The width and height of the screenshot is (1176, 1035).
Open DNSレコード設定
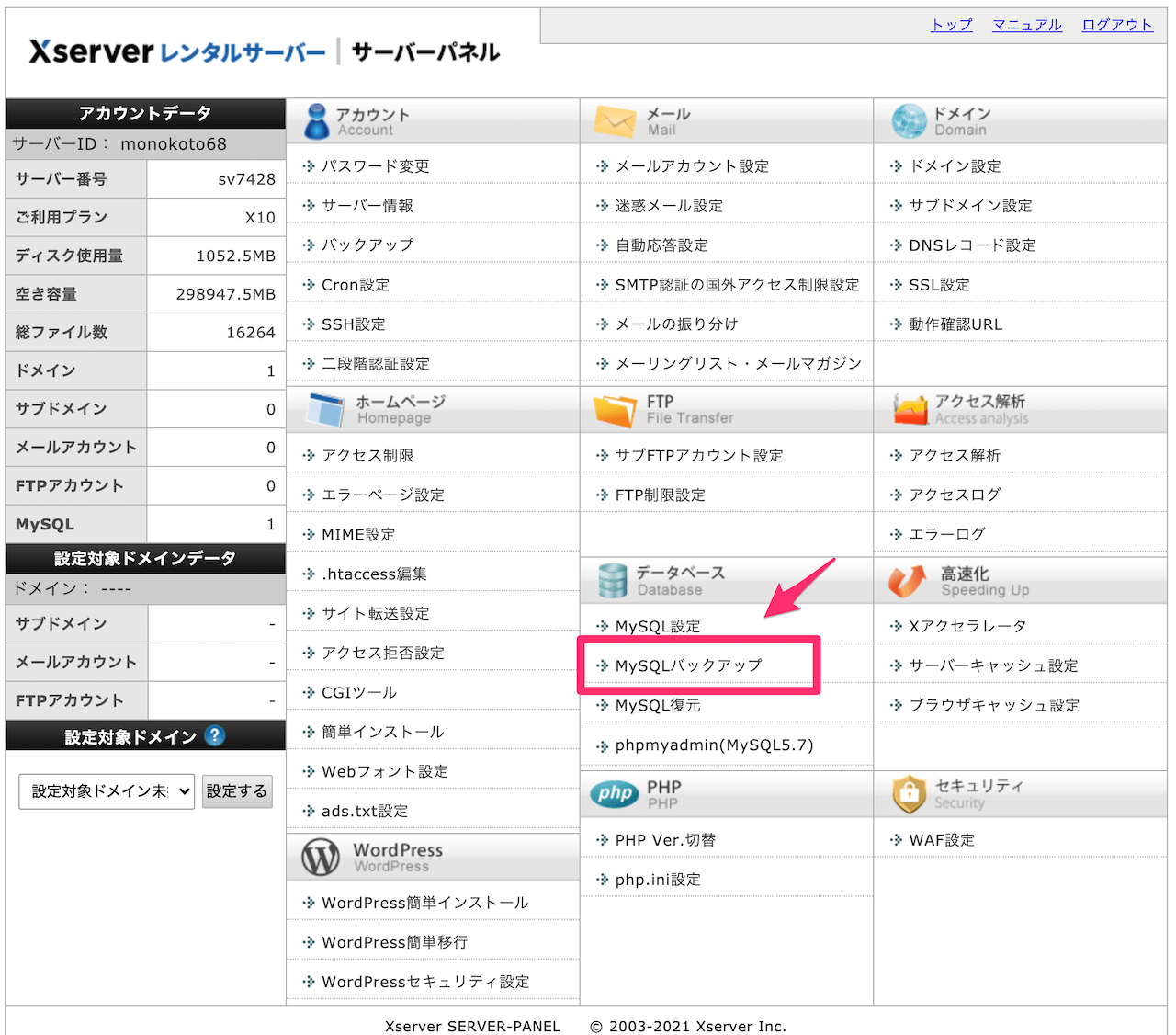click(972, 245)
